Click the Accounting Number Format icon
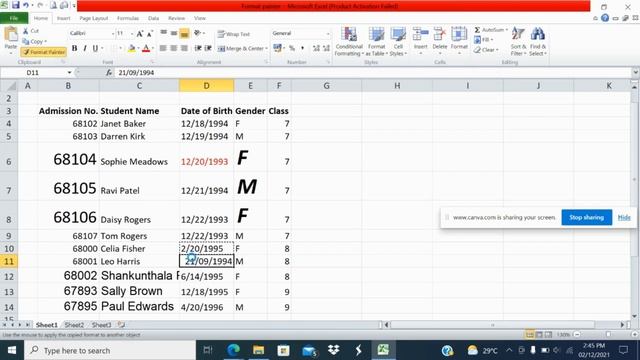This screenshot has width=640, height=360. [x=277, y=49]
